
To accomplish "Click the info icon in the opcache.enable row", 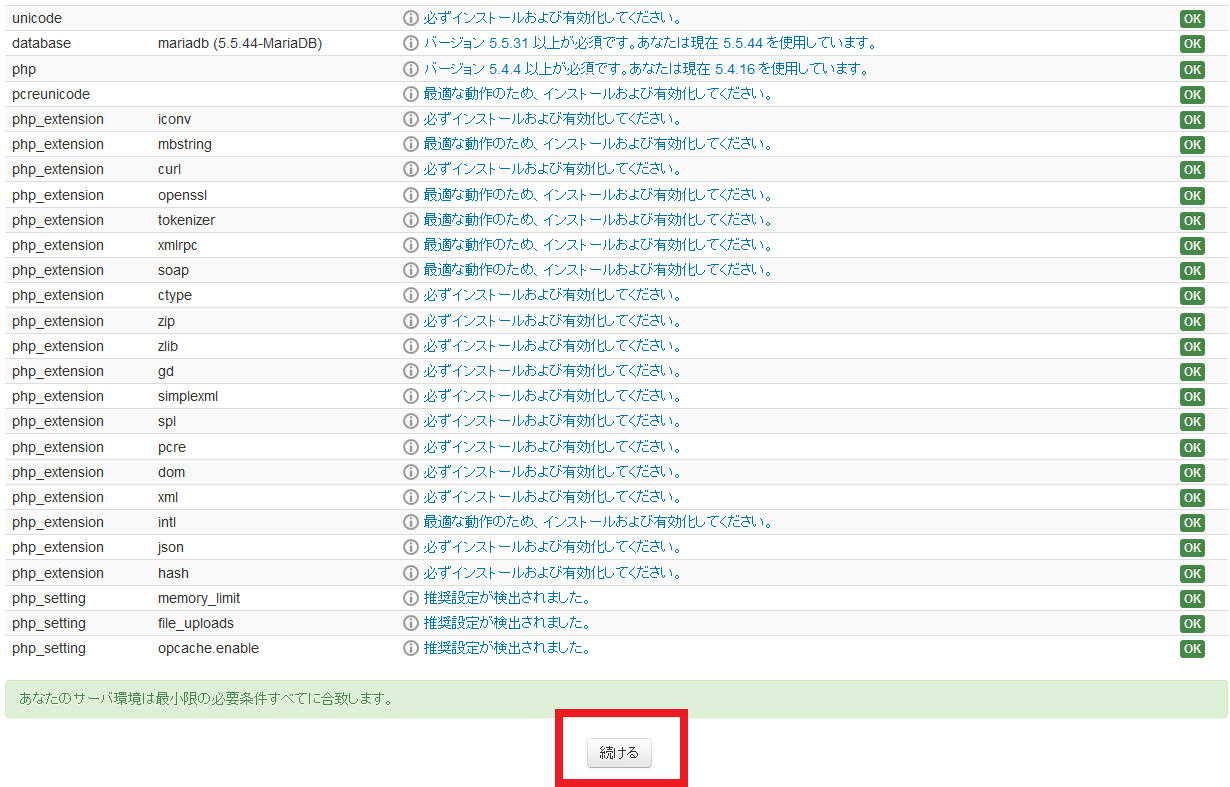I will 410,648.
